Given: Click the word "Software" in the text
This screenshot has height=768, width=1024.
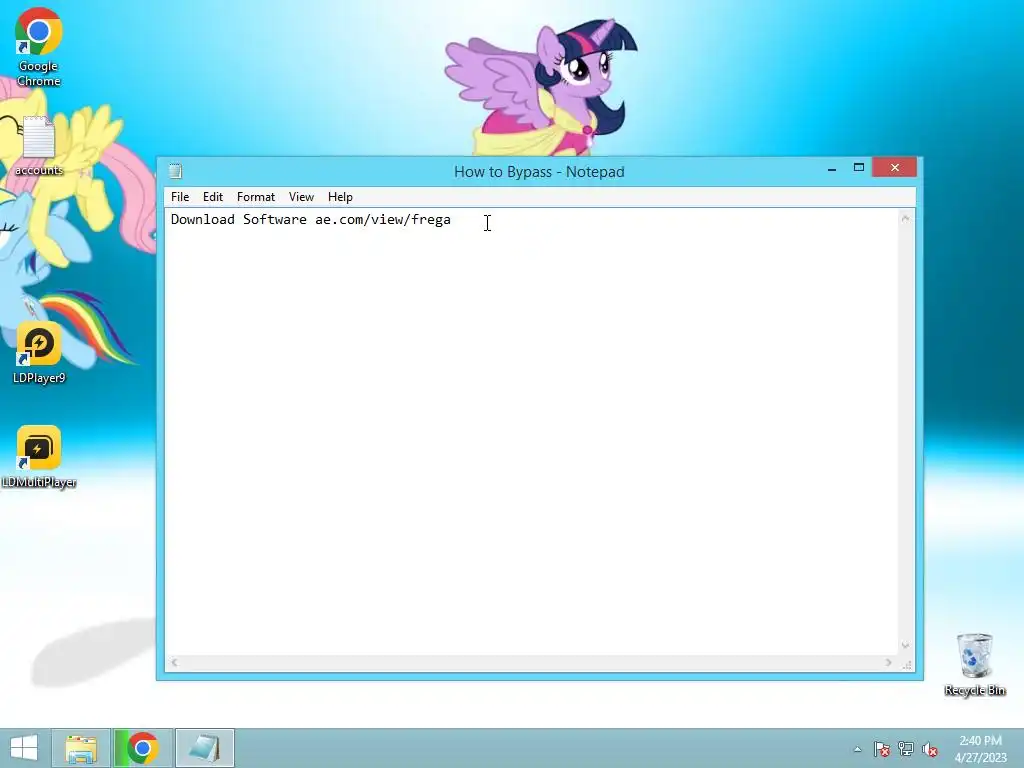Looking at the screenshot, I should coord(275,219).
